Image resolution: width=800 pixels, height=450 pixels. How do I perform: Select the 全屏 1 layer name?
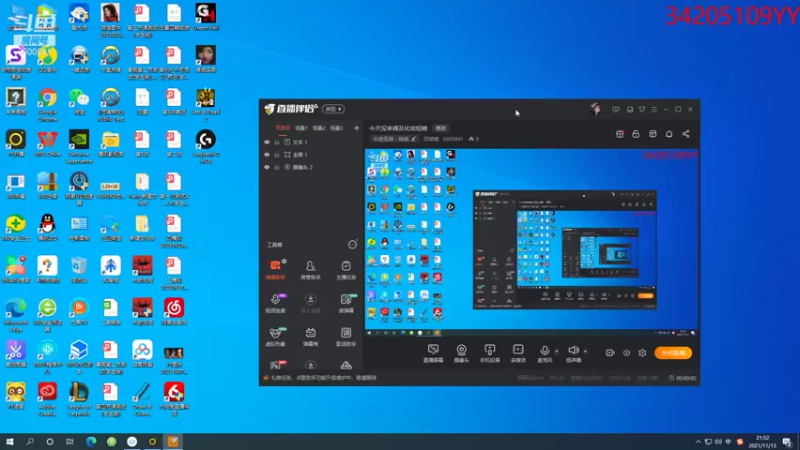click(x=300, y=155)
